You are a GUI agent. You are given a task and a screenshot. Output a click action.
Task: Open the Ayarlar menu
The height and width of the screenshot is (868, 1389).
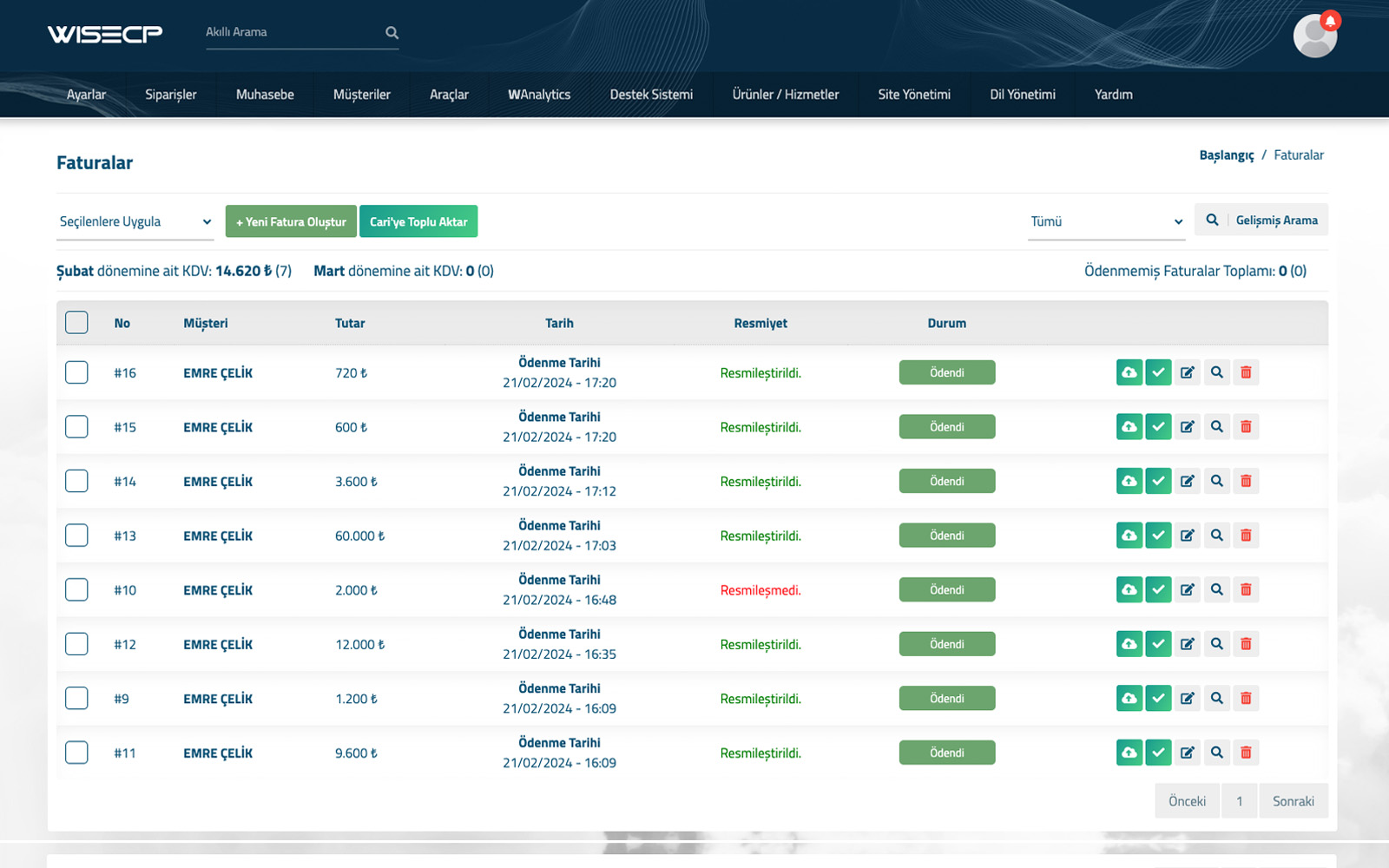coord(86,95)
